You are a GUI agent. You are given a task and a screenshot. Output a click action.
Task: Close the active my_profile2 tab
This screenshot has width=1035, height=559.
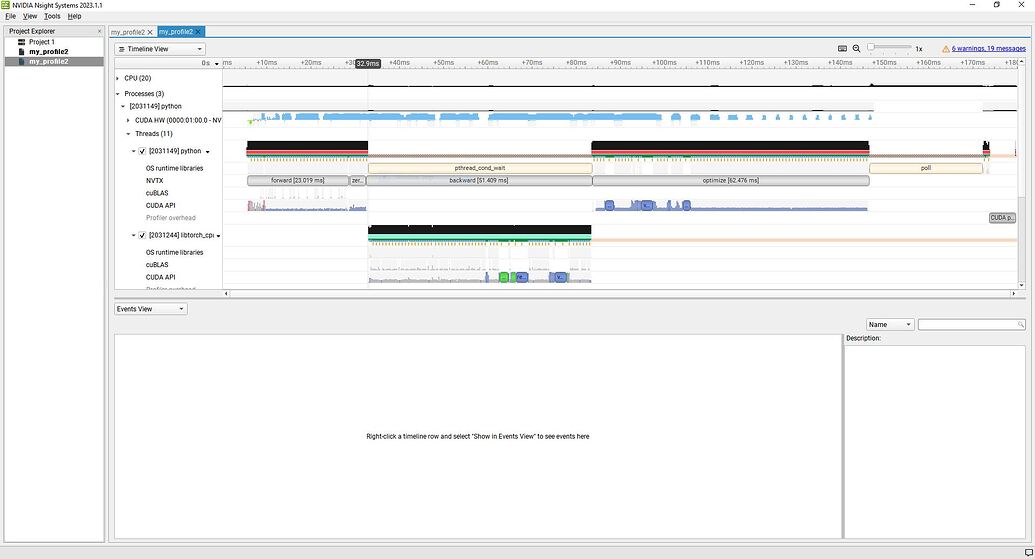click(x=199, y=32)
